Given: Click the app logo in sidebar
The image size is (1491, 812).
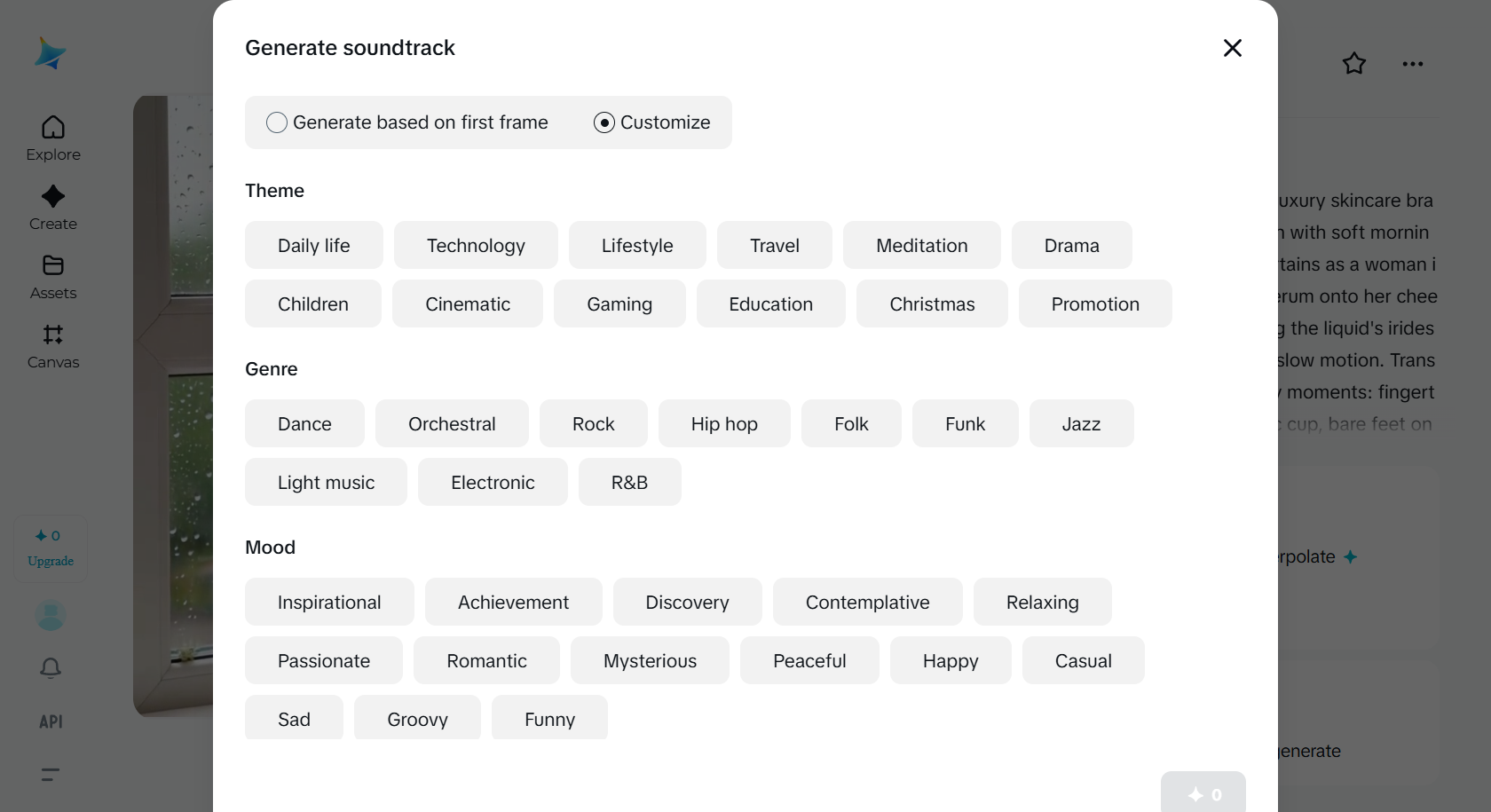Looking at the screenshot, I should pyautogui.click(x=50, y=53).
